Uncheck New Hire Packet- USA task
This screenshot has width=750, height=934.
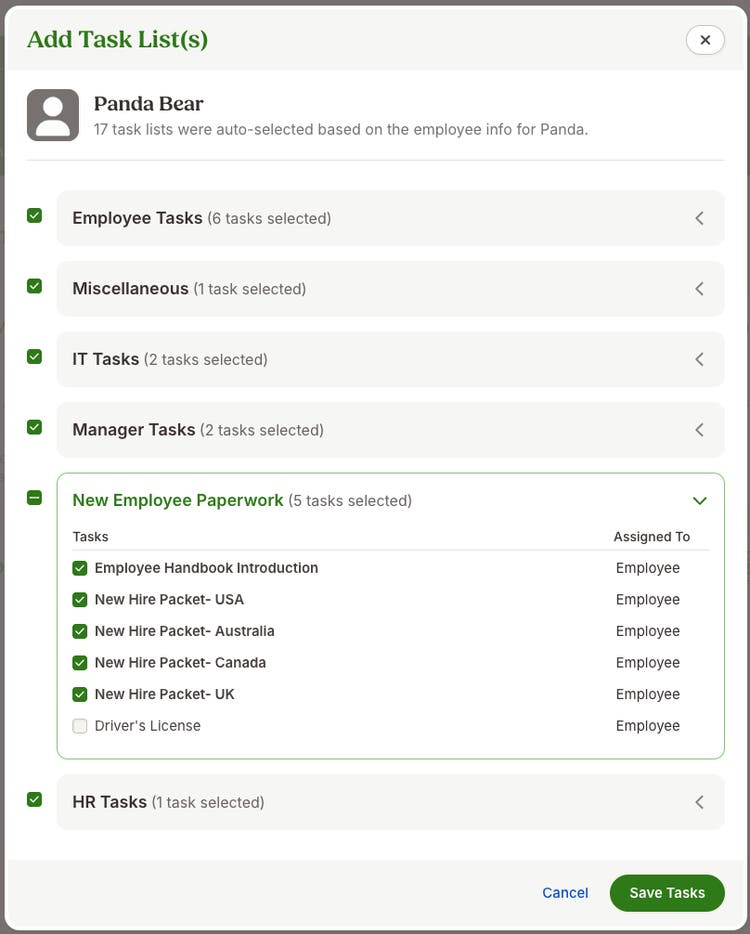tap(80, 600)
